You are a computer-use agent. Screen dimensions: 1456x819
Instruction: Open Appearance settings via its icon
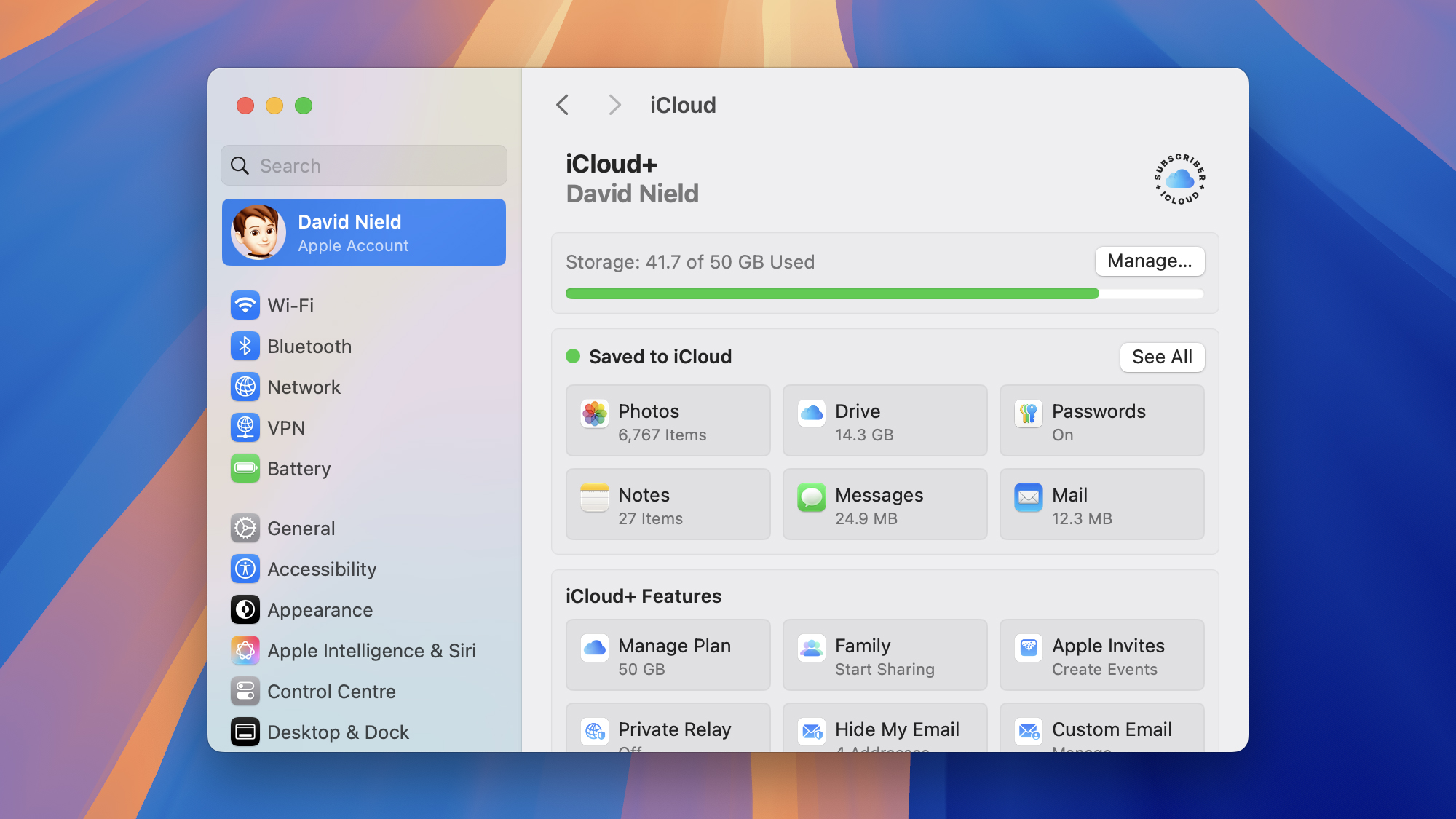[x=246, y=609]
